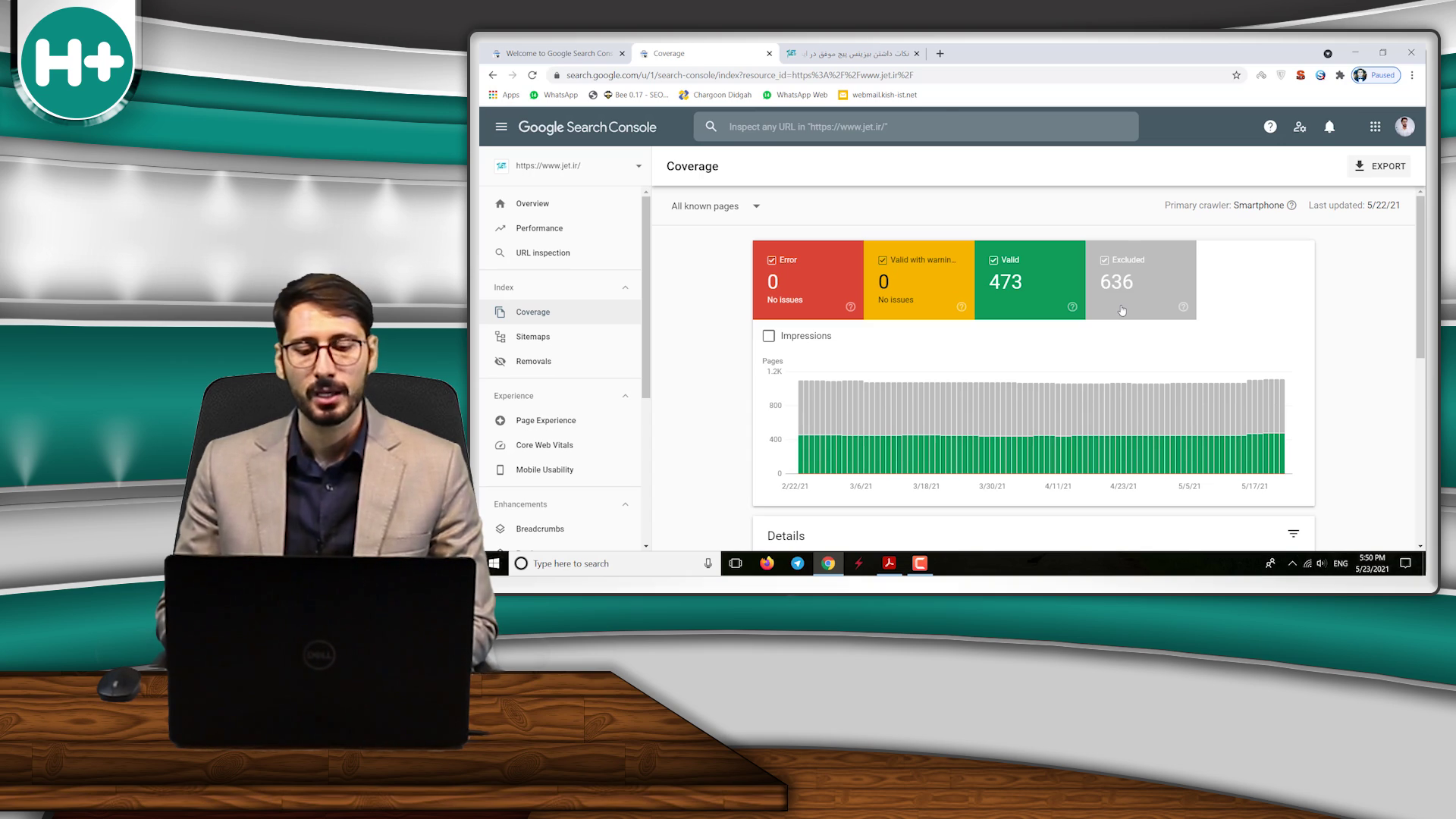Open the hamburger navigation menu
This screenshot has height=819, width=1456.
point(500,127)
